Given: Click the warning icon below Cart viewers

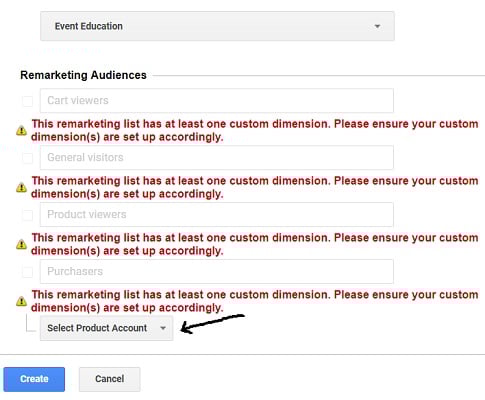Looking at the screenshot, I should [x=21, y=131].
